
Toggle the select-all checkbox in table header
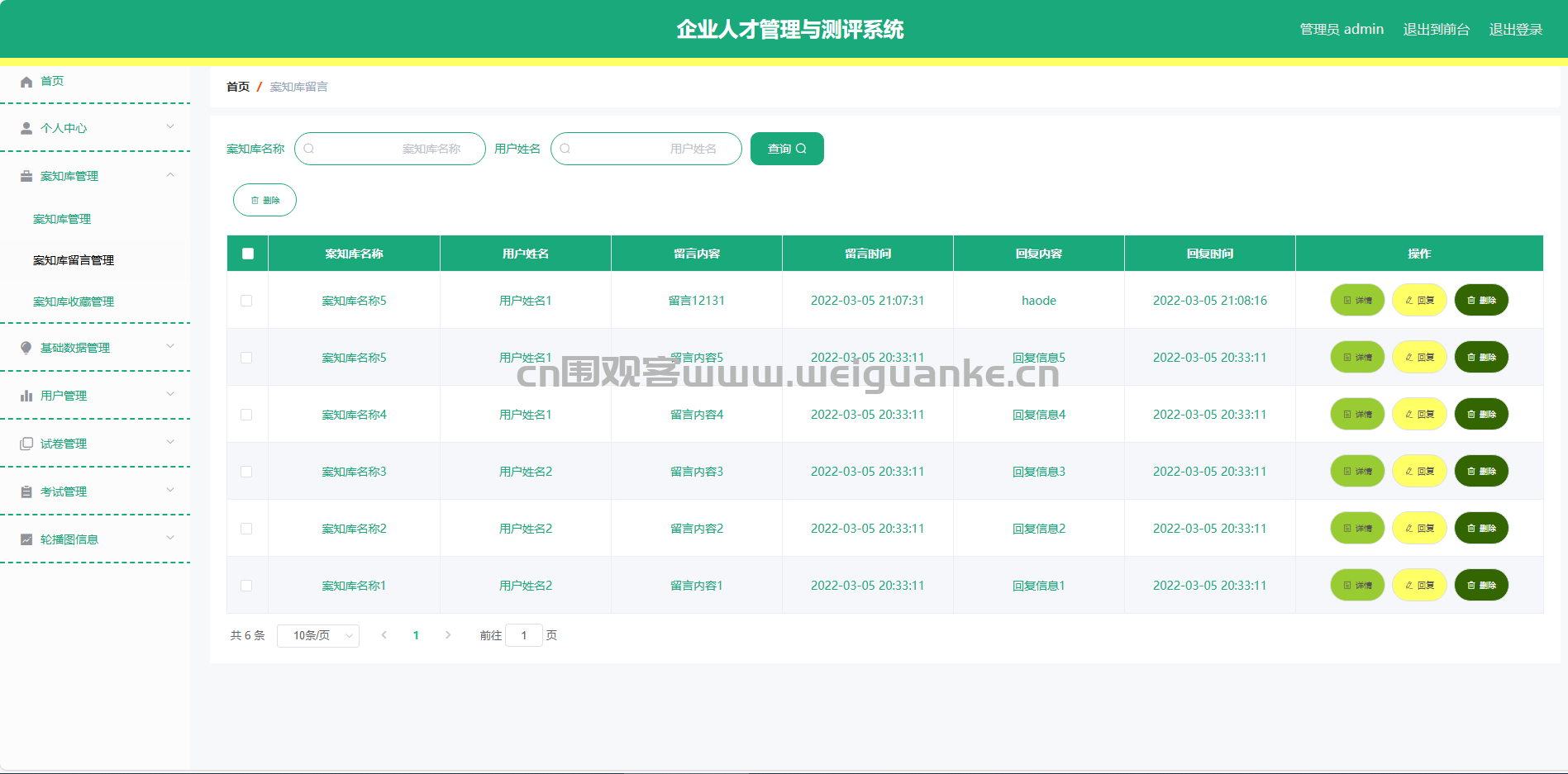[x=248, y=254]
